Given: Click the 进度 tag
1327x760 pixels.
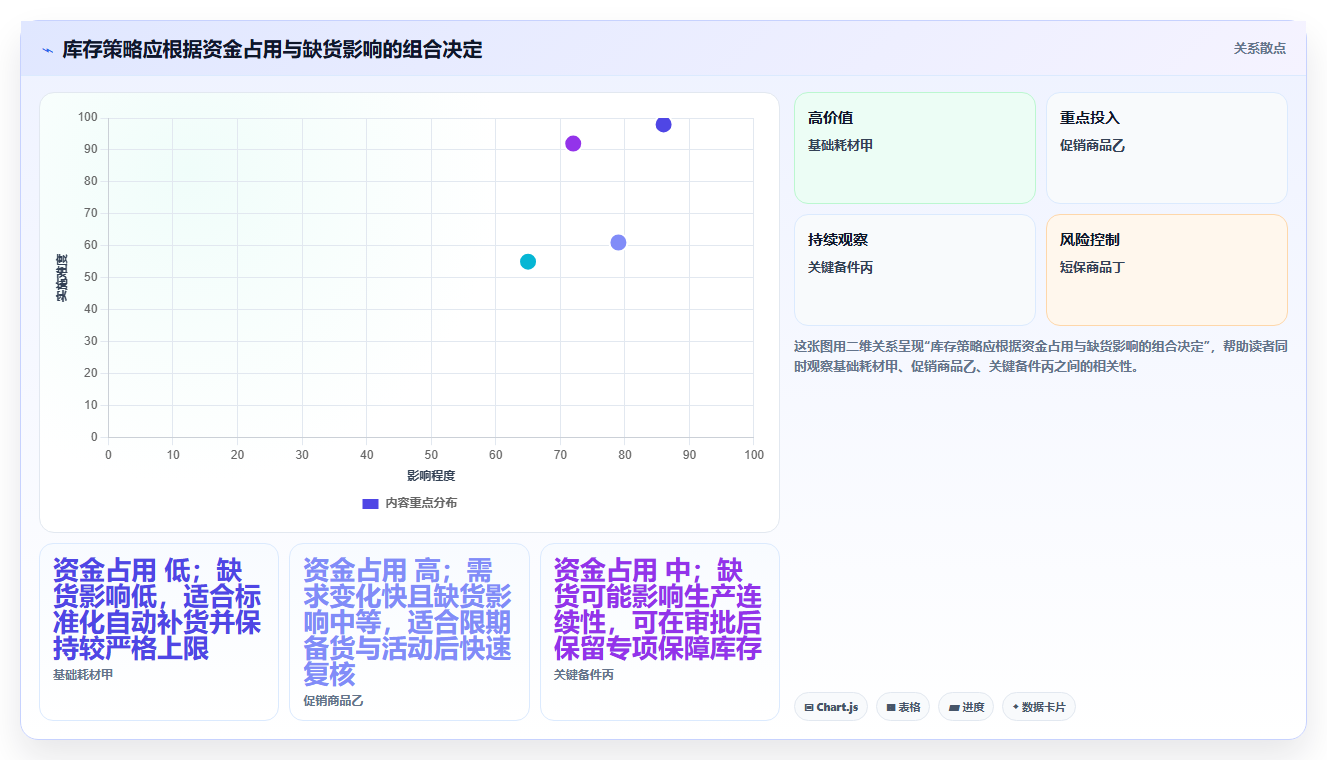Looking at the screenshot, I should [x=966, y=707].
